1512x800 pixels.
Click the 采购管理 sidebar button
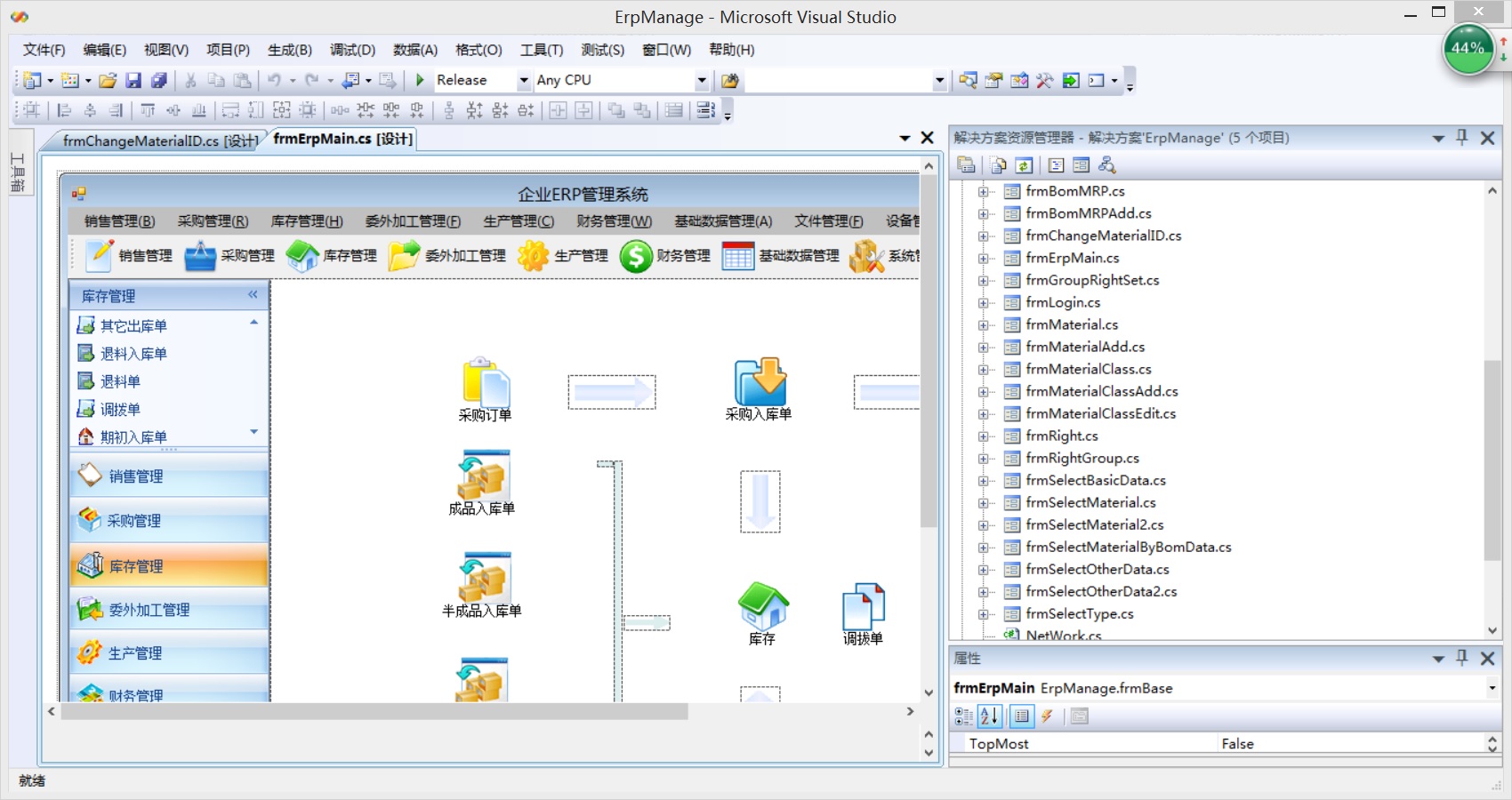(x=169, y=521)
